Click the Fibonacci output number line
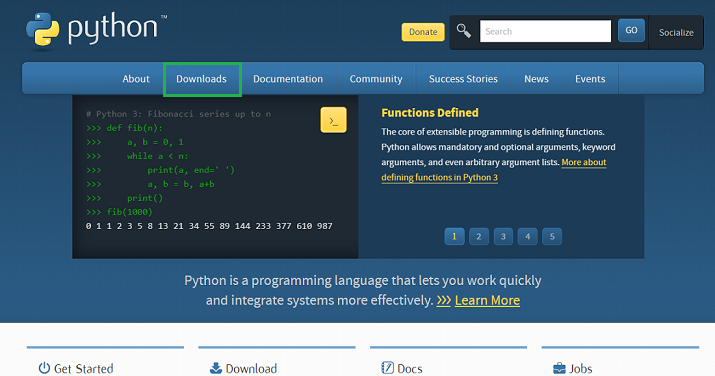 pyautogui.click(x=209, y=226)
